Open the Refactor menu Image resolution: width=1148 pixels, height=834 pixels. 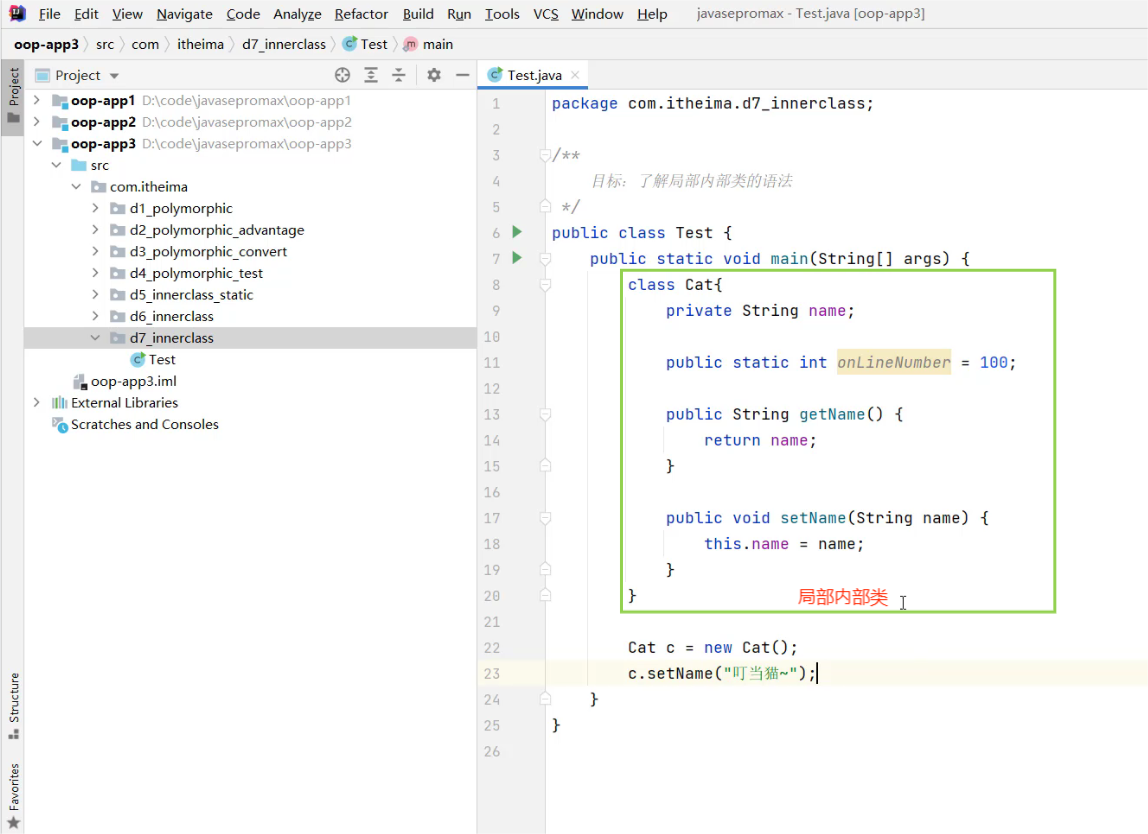tap(361, 14)
